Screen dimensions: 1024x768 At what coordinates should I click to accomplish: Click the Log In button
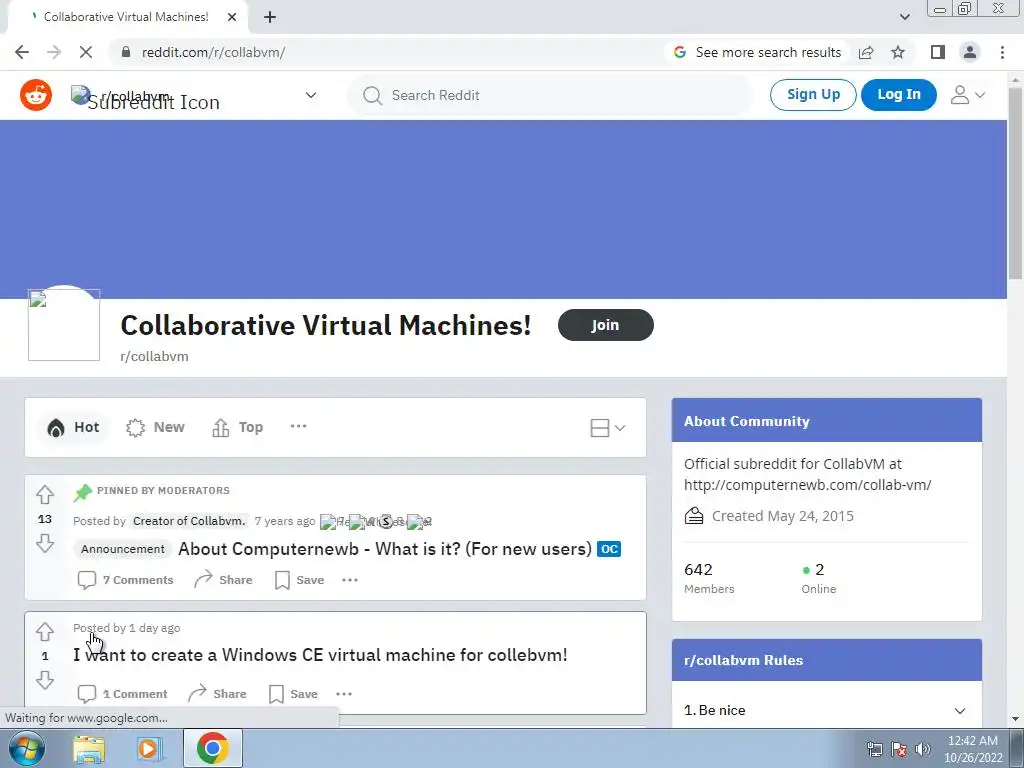coord(899,95)
